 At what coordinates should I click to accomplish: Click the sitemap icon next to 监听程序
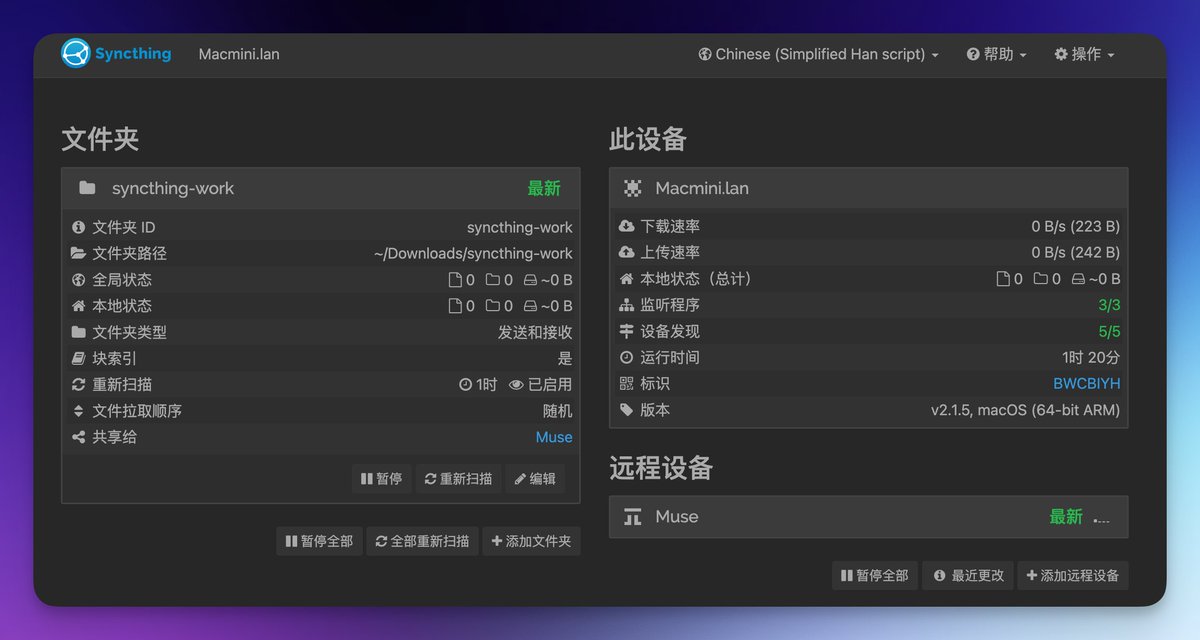click(627, 305)
